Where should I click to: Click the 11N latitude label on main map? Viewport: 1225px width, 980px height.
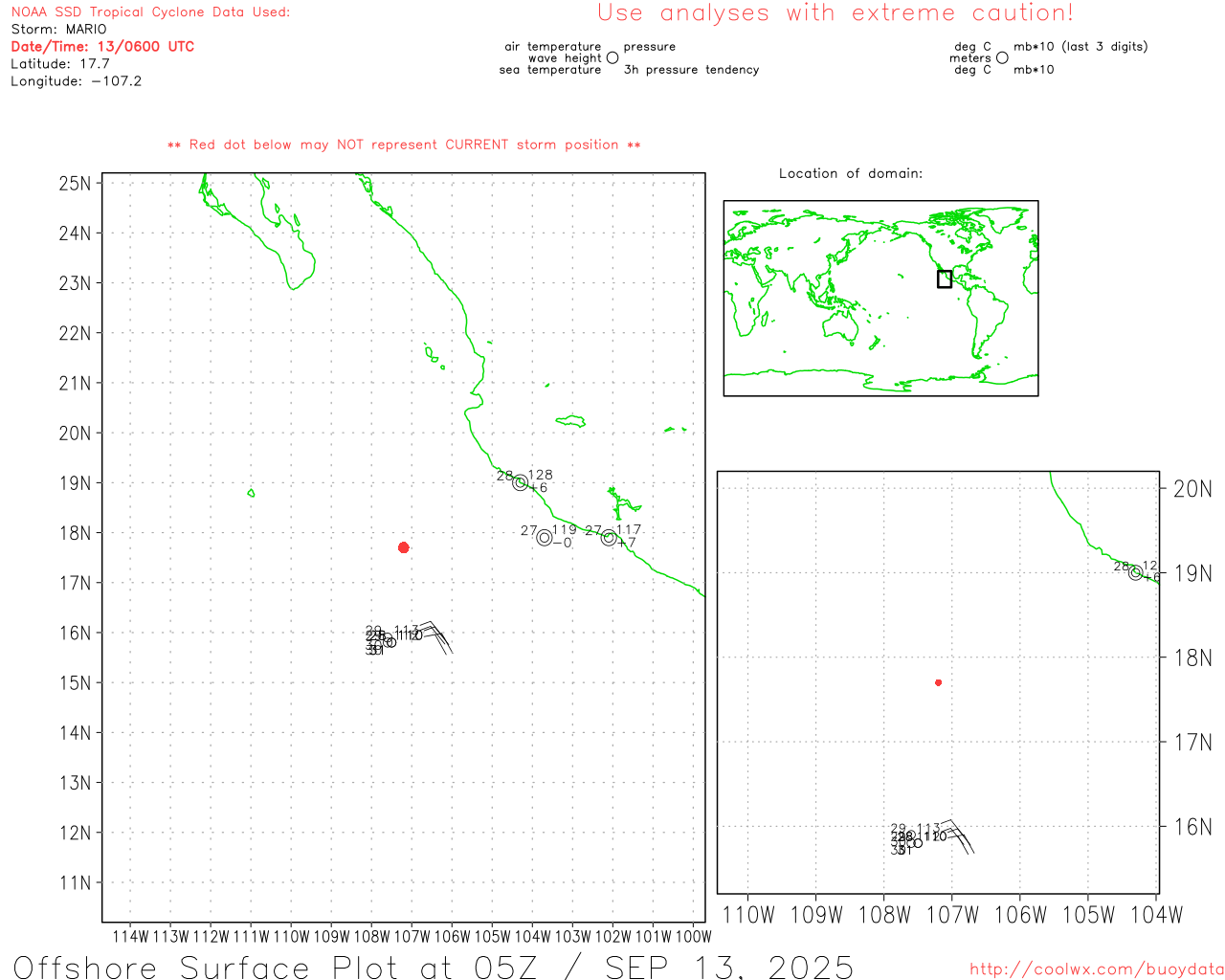[x=75, y=882]
